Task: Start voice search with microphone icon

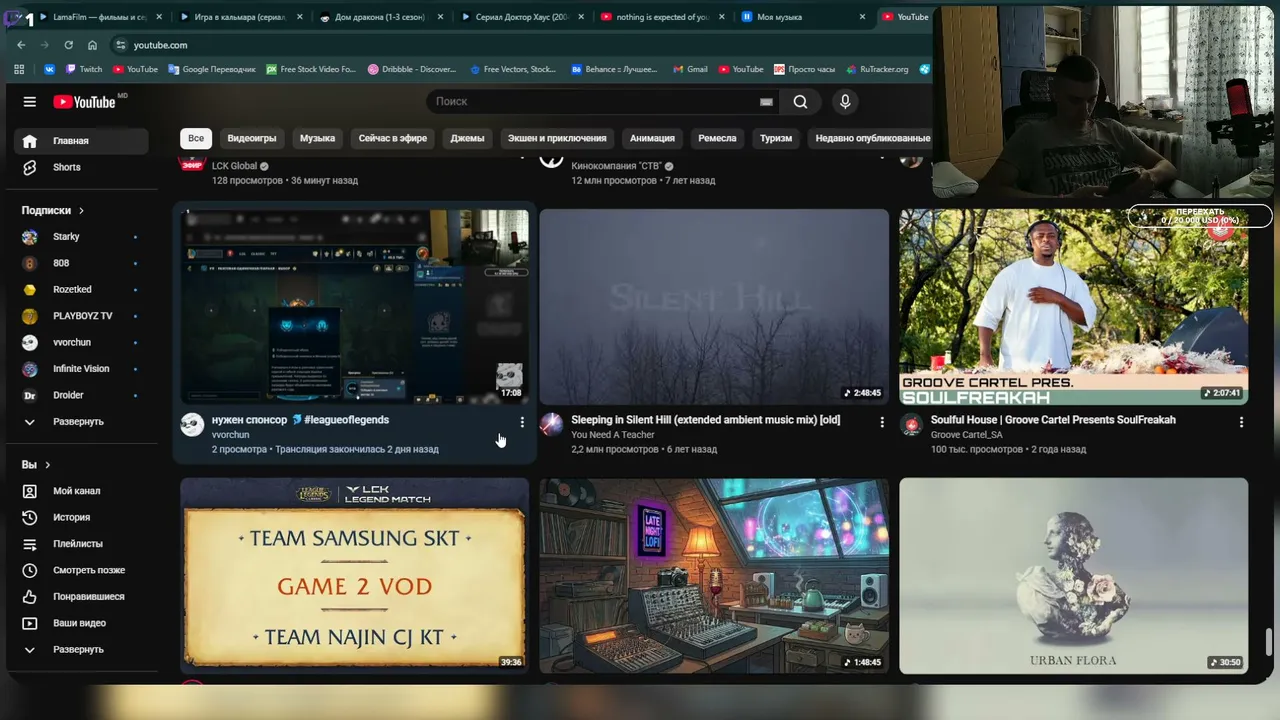Action: [845, 101]
